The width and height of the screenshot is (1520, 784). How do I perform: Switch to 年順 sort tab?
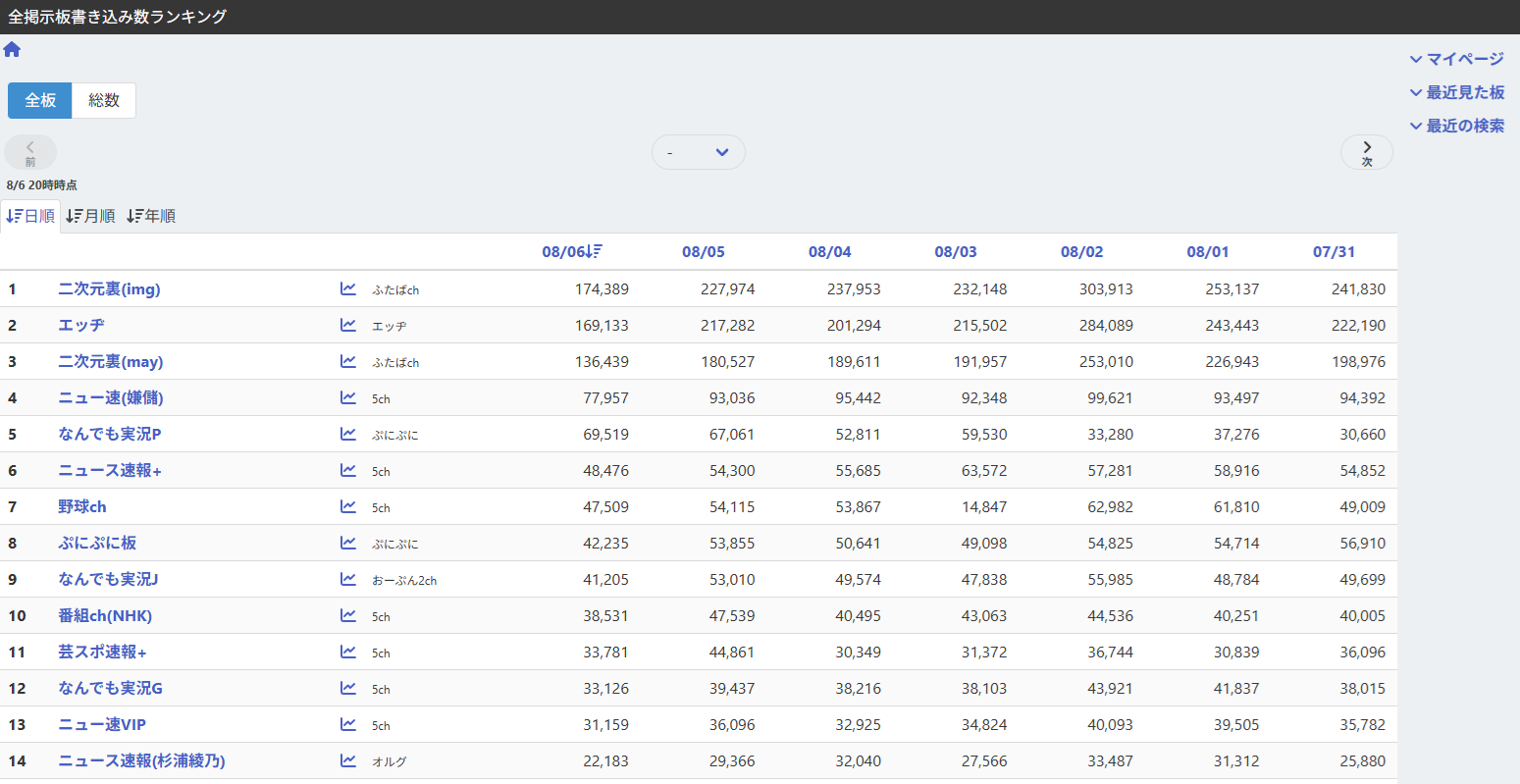point(151,216)
